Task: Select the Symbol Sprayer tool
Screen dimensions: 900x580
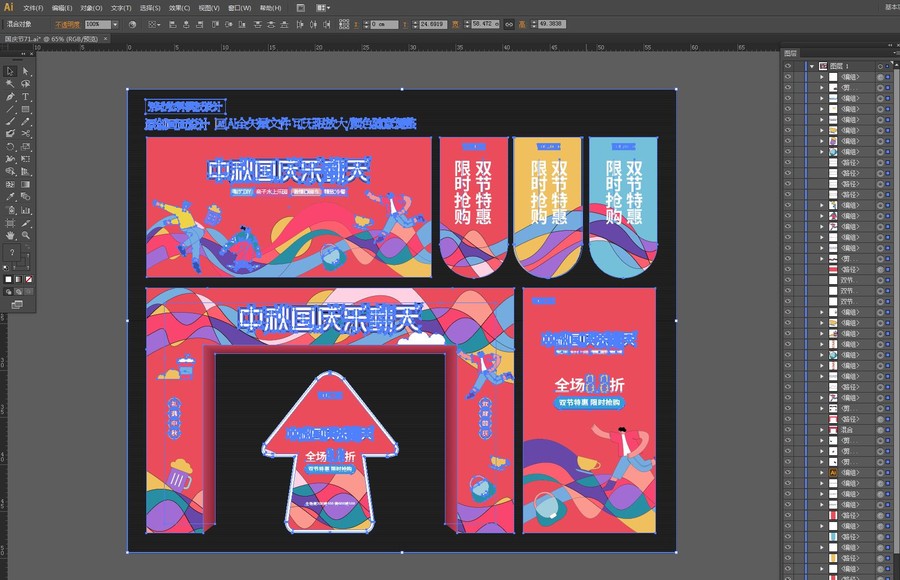Action: [x=10, y=210]
